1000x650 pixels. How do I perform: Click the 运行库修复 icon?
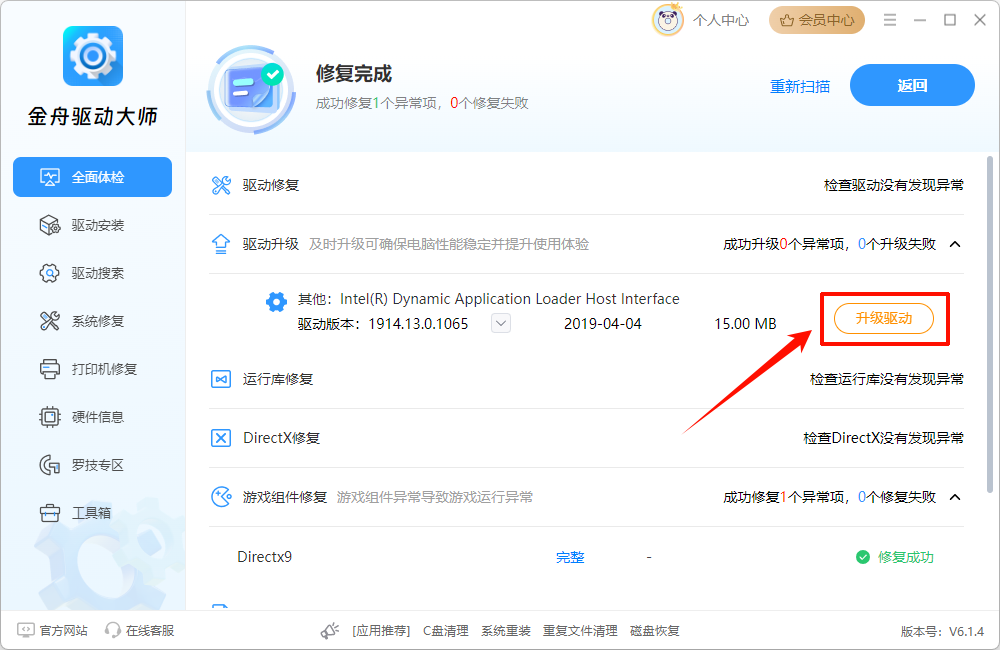point(221,380)
